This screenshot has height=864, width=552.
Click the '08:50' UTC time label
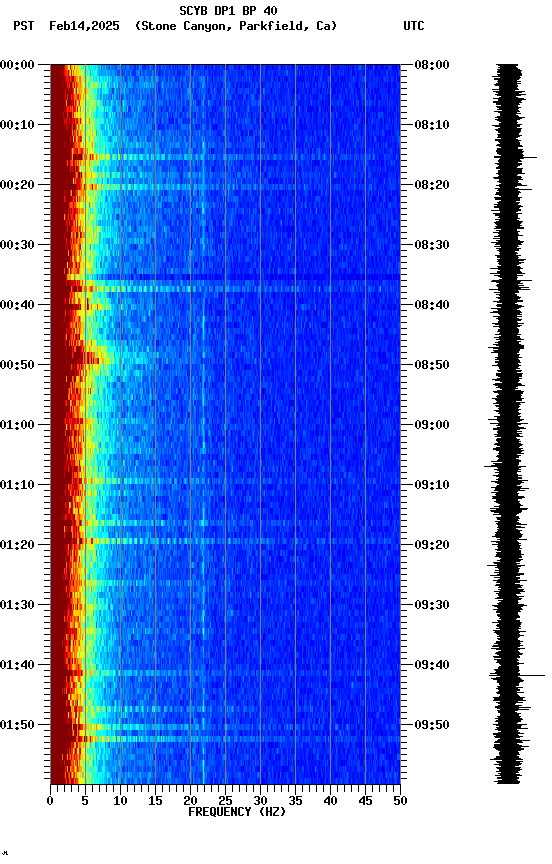[432, 365]
